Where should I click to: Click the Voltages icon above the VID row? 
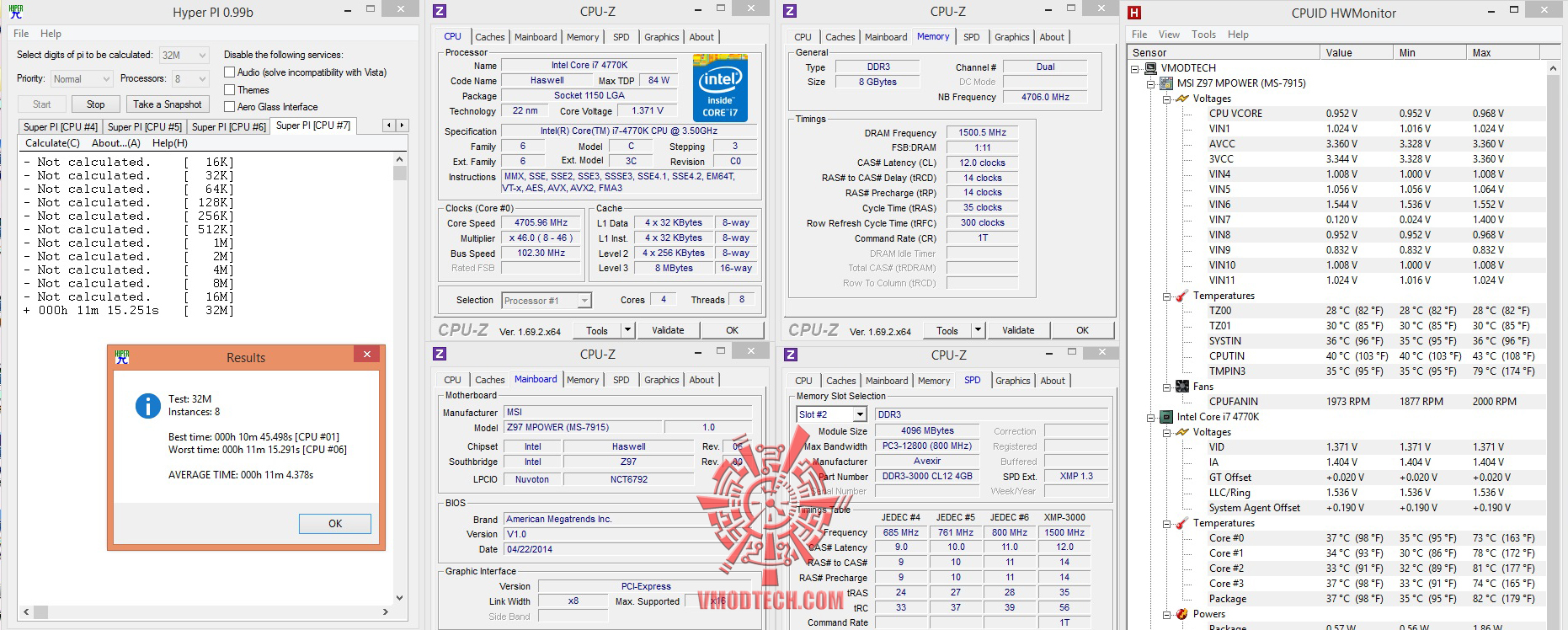pos(1182,432)
